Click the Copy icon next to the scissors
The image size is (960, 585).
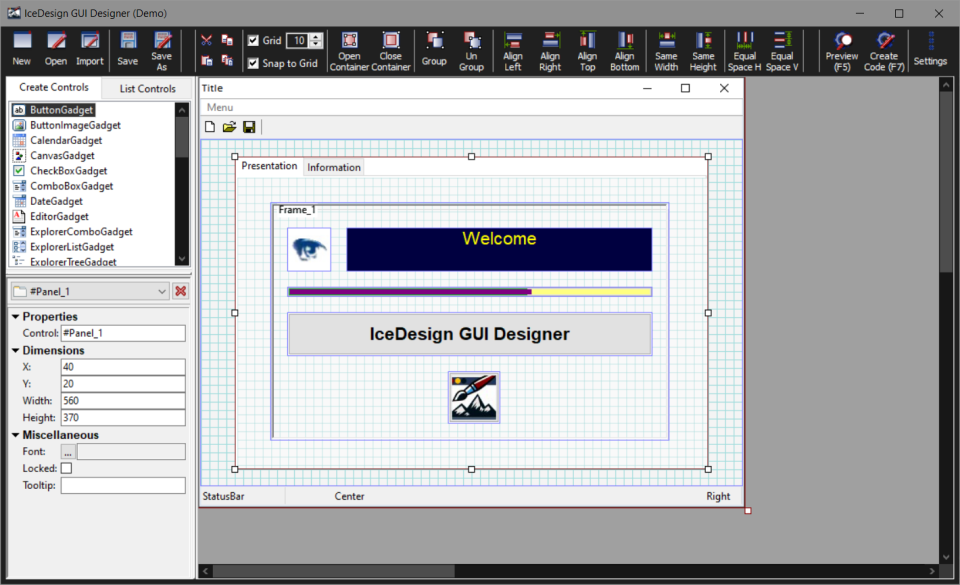coord(227,40)
